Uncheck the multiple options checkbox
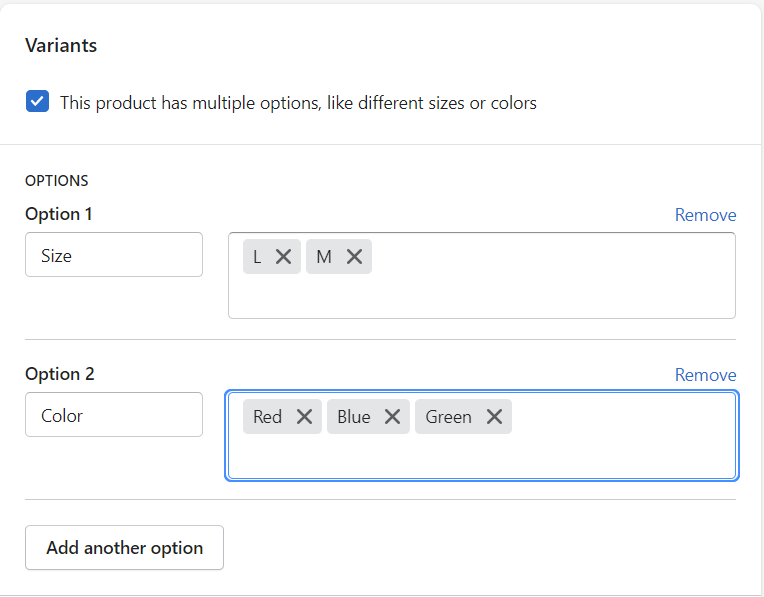 (38, 101)
